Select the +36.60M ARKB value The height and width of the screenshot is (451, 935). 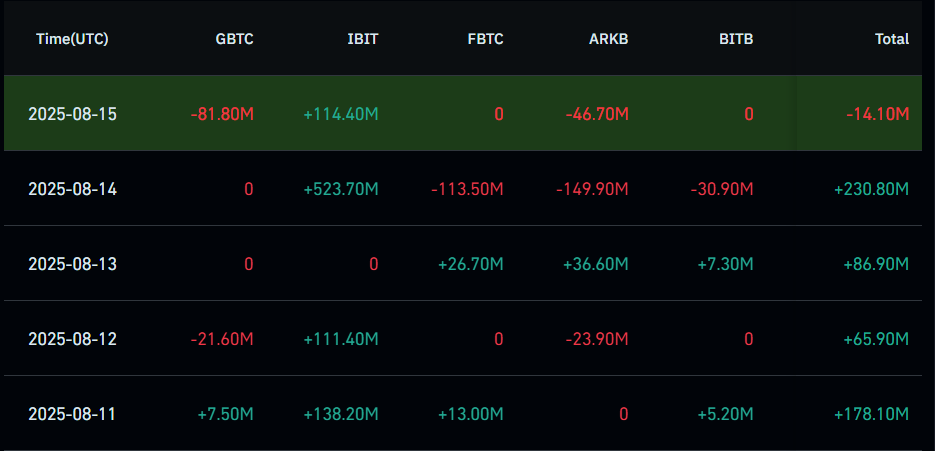(596, 264)
